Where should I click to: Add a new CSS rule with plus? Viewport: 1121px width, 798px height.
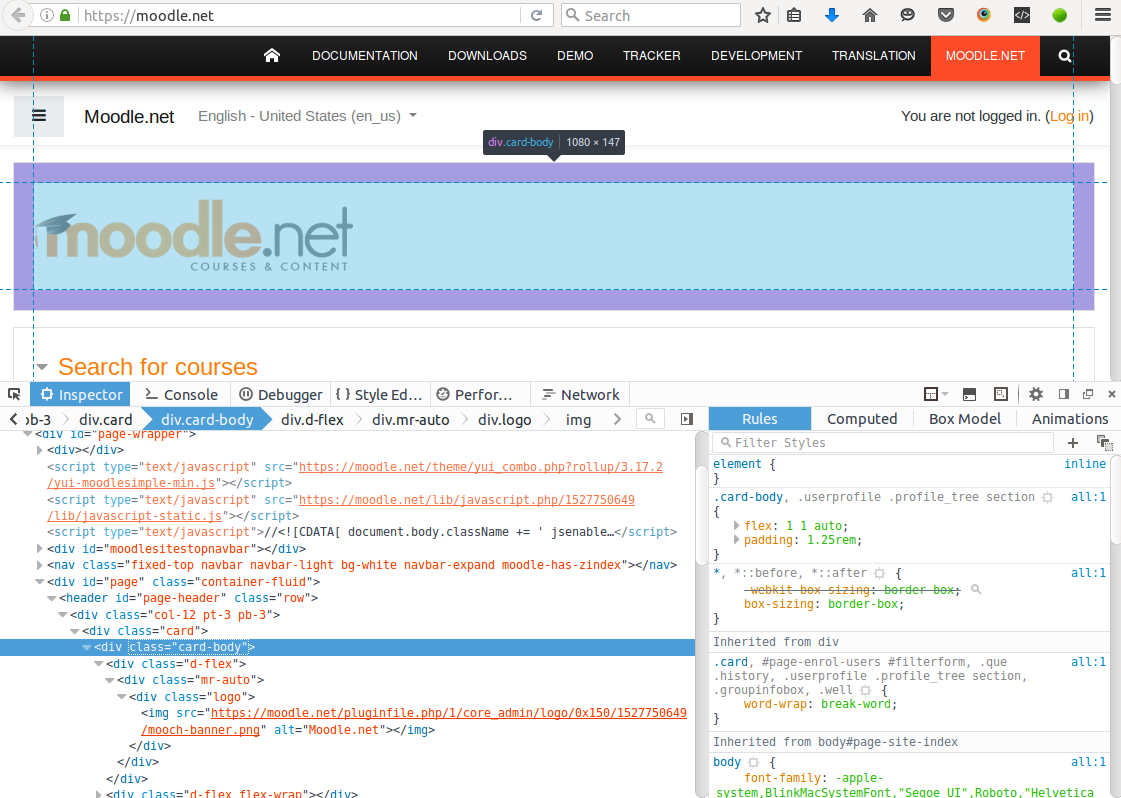[1072, 443]
